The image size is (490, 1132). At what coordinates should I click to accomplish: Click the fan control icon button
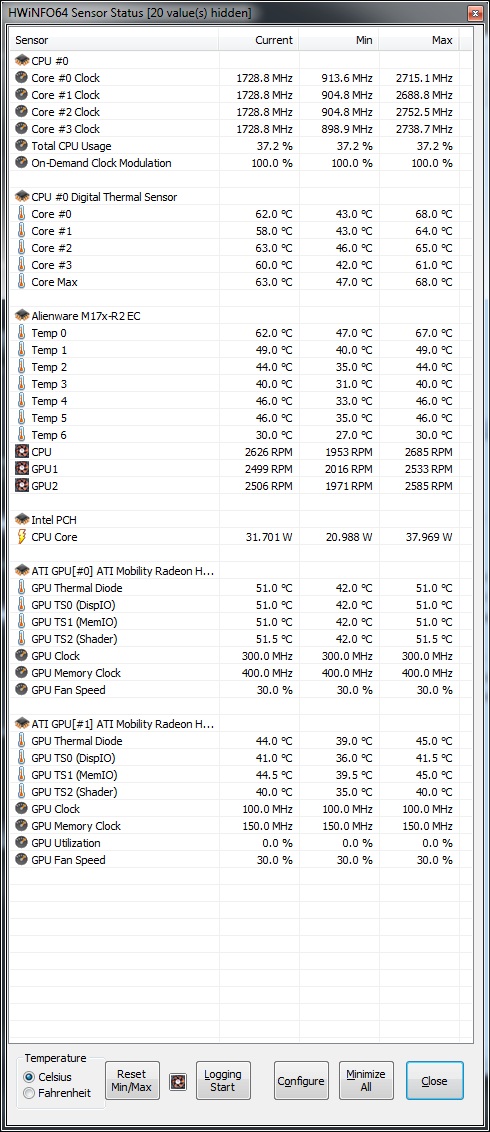tap(178, 1081)
